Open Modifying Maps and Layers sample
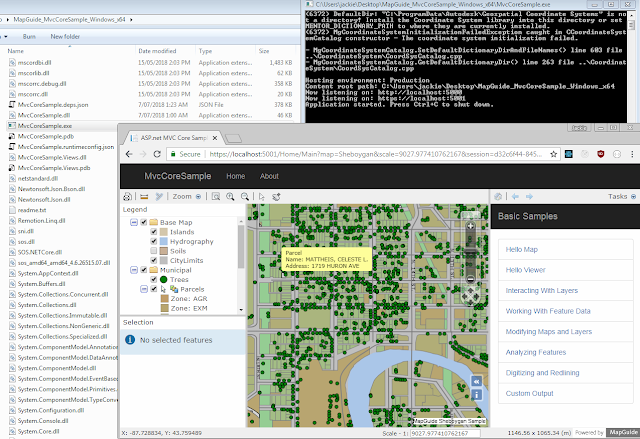Screen dimensions: 640x439 tap(549, 332)
